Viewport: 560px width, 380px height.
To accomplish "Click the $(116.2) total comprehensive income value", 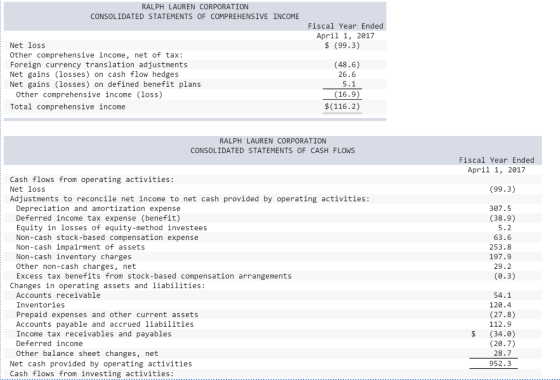I will pyautogui.click(x=342, y=107).
